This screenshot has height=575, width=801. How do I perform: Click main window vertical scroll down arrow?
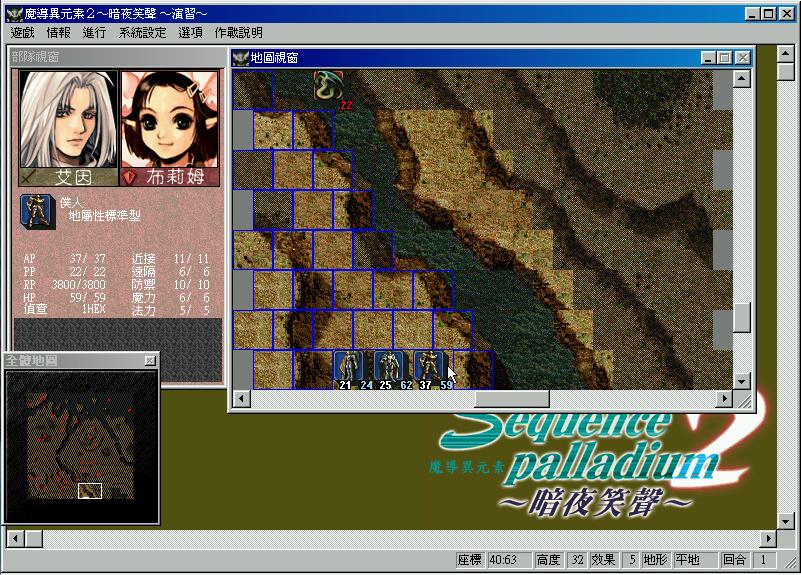[x=786, y=521]
